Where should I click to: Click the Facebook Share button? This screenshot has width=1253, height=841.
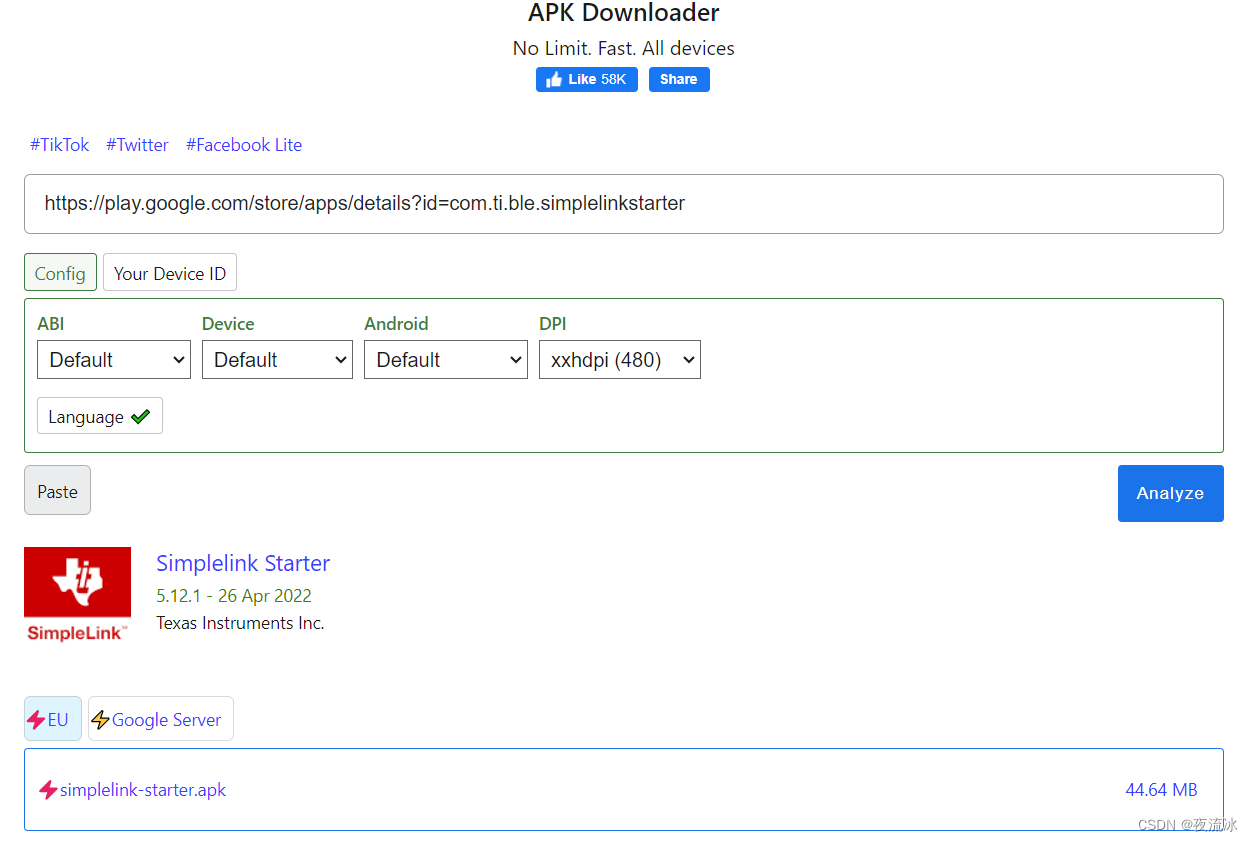pos(679,80)
